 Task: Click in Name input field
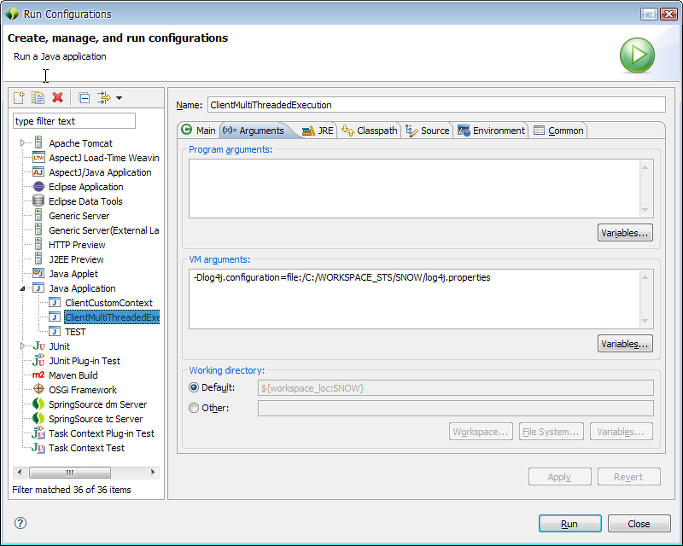click(x=436, y=105)
